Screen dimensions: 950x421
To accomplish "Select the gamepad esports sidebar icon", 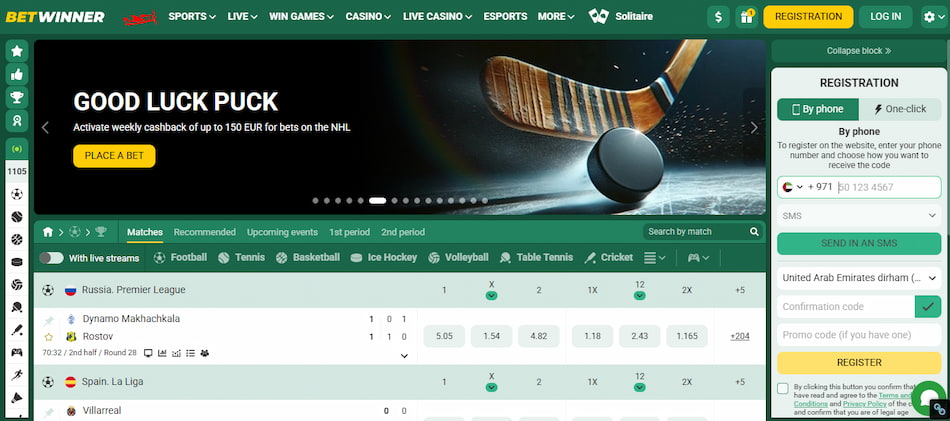I will pos(17,352).
